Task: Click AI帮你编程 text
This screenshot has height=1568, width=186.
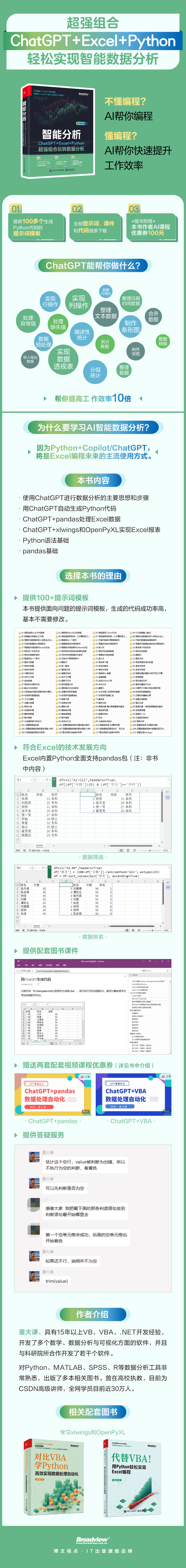Action: pyautogui.click(x=129, y=116)
